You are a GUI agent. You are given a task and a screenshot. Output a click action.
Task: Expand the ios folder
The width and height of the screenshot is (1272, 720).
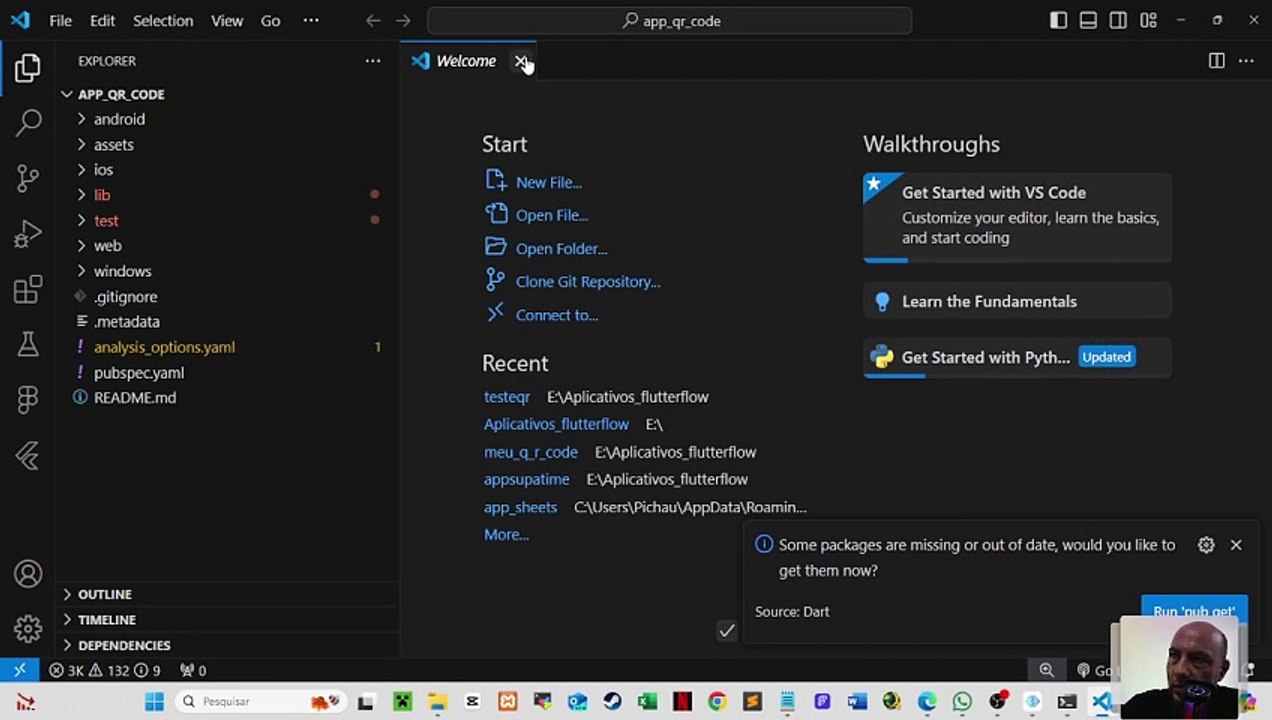tap(228, 170)
